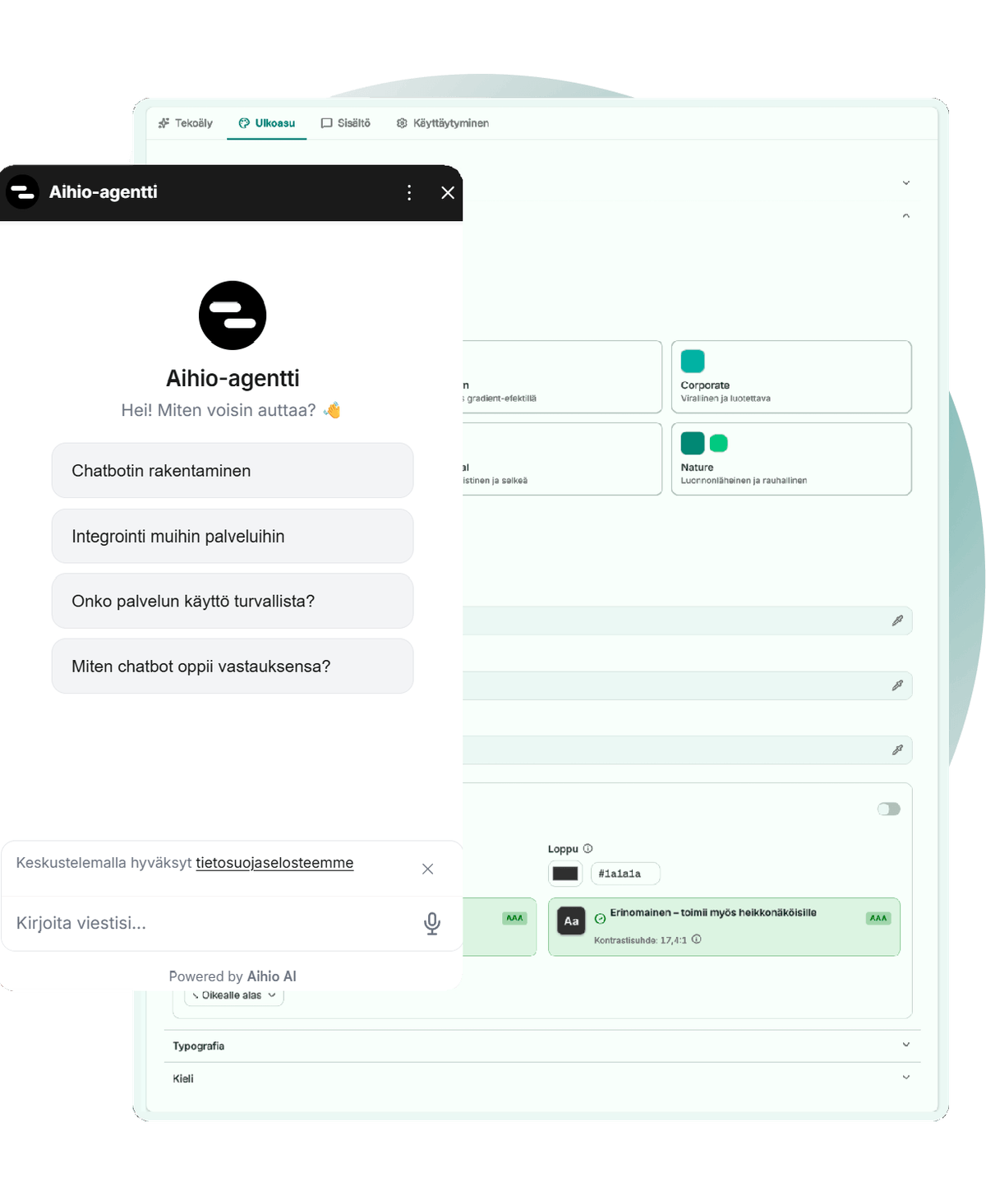Click the right AAA contrast badge
The width and height of the screenshot is (986, 1204).
click(878, 918)
